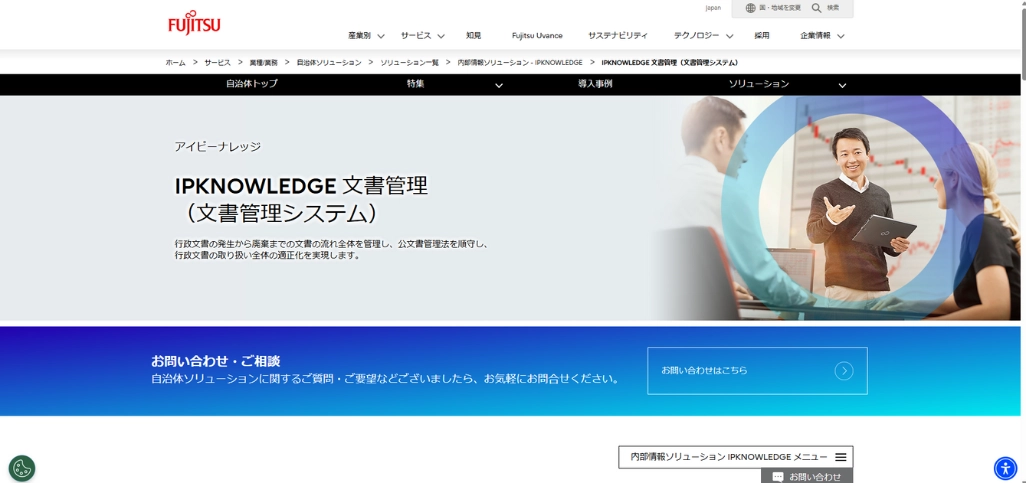1026x483 pixels.
Task: Click the magnifying glass search icon
Action: click(x=816, y=8)
